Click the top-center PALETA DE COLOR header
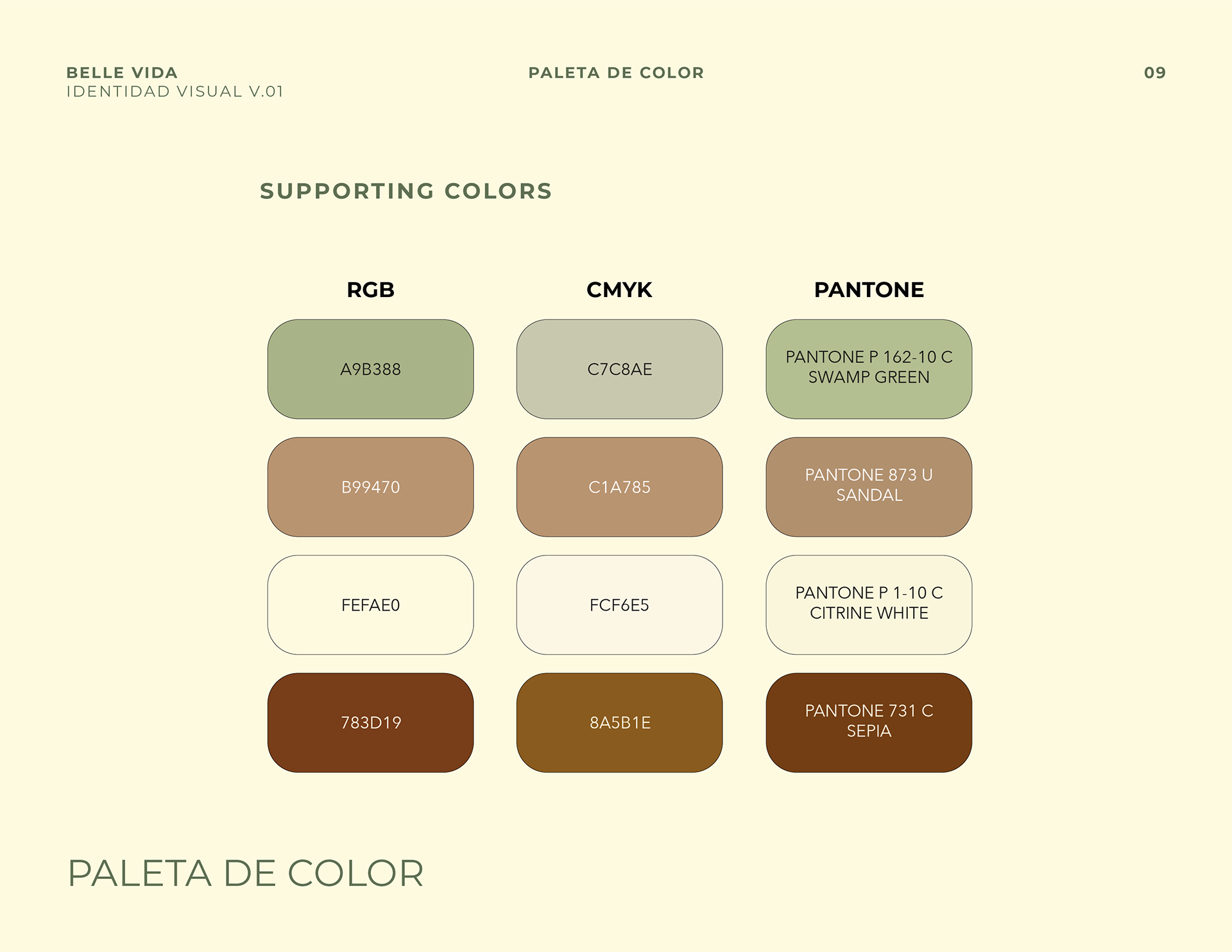Screen dimensions: 1232x952 (x=616, y=72)
